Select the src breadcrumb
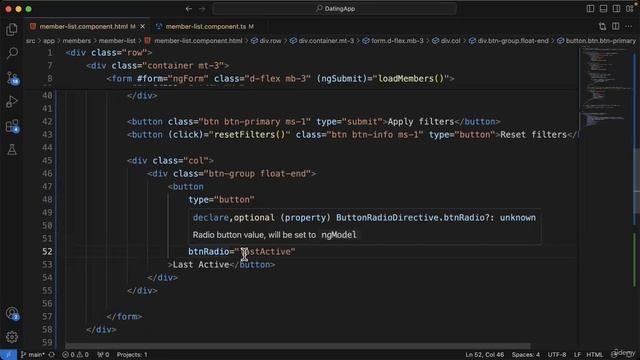The image size is (640, 360). [31, 40]
